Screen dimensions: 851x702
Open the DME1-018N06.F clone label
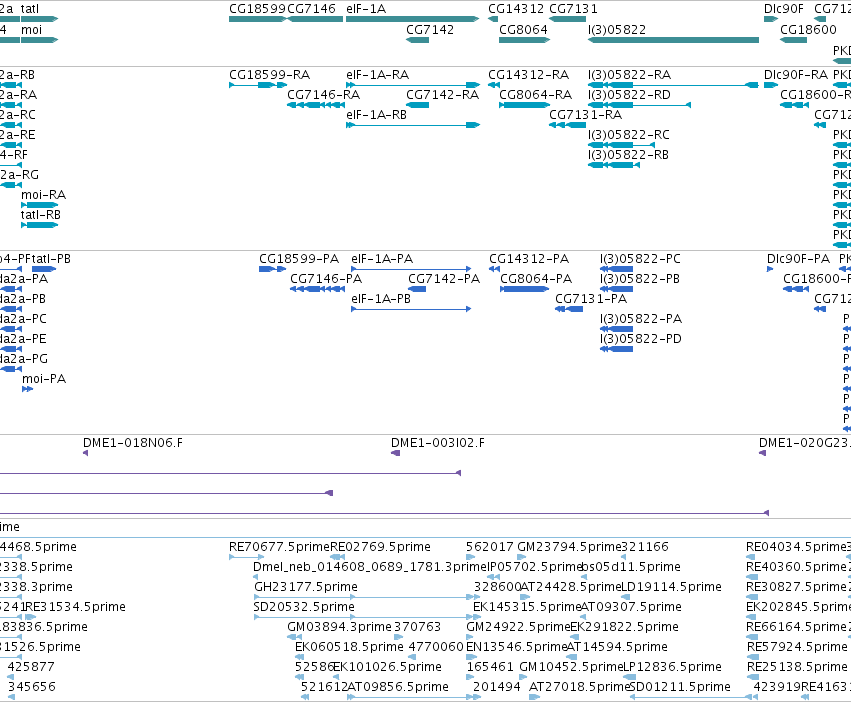click(133, 442)
